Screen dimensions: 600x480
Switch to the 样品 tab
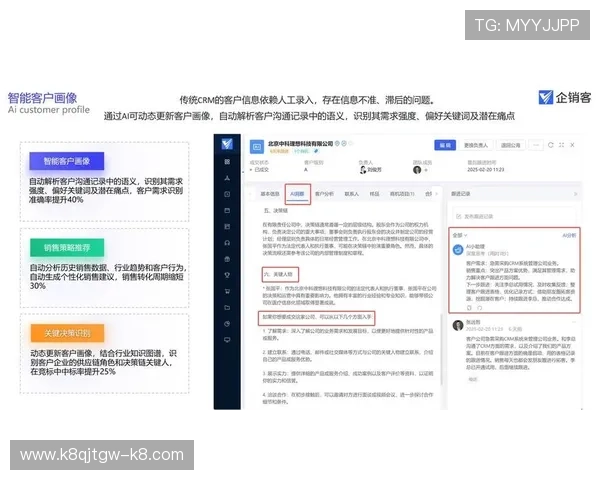pyautogui.click(x=374, y=194)
